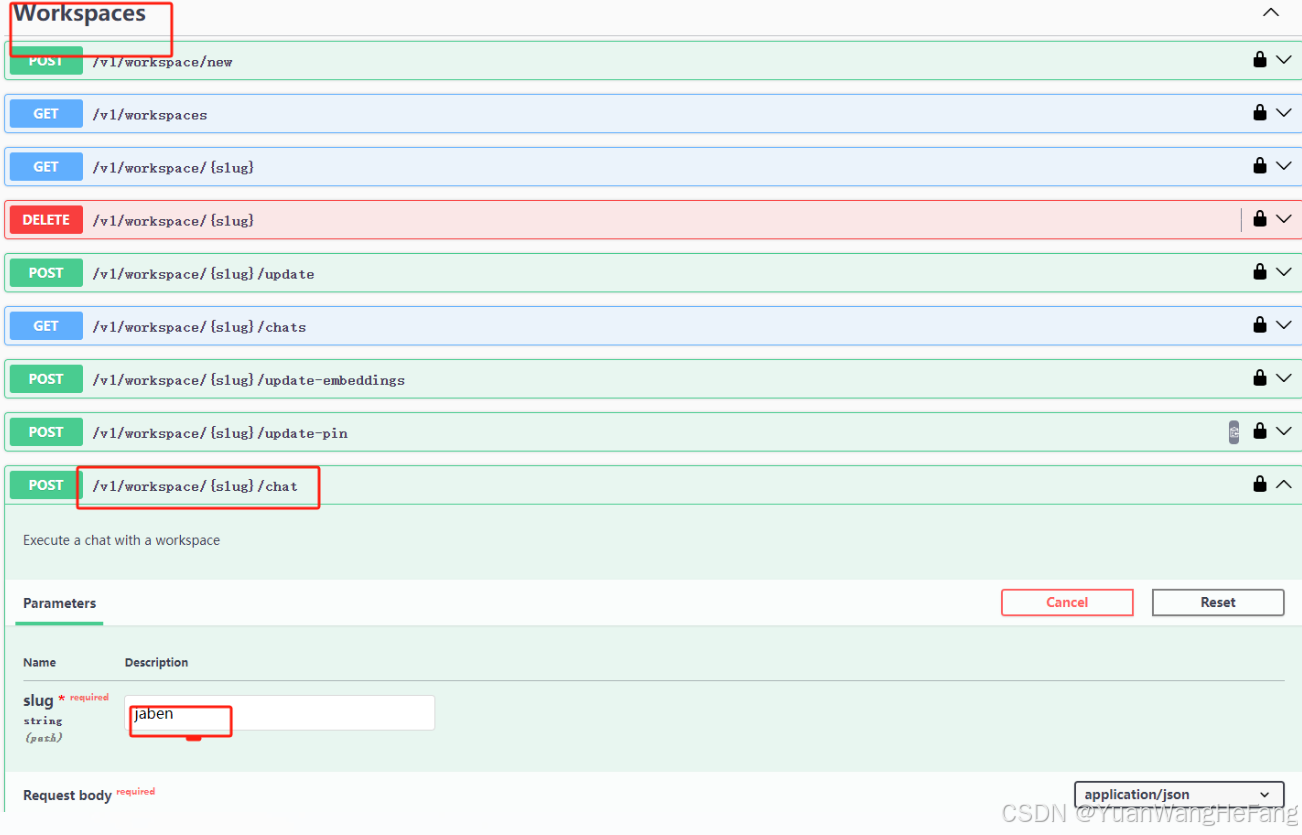Click the lock icon for /v1/workspace/{slug}/chats
The image size is (1302, 835).
tap(1260, 325)
